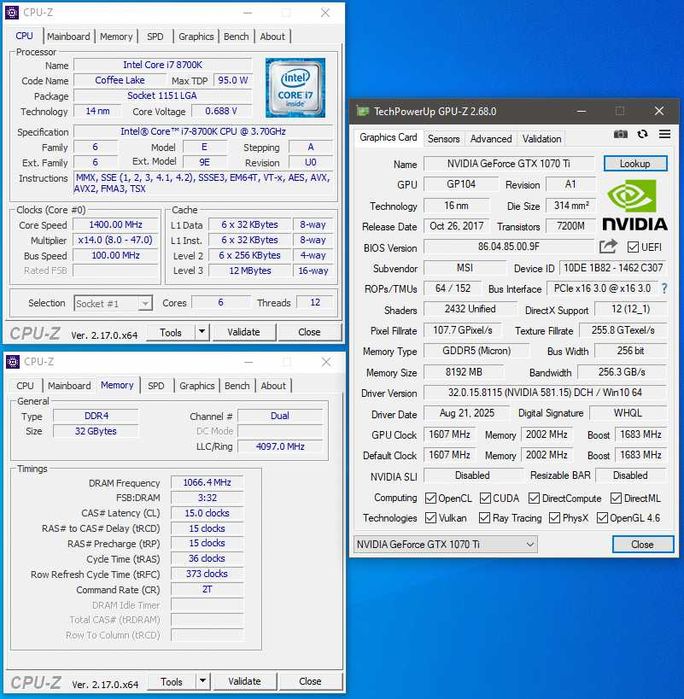Switch to Advanced tab in GPU-Z
684x699 pixels.
tap(491, 139)
